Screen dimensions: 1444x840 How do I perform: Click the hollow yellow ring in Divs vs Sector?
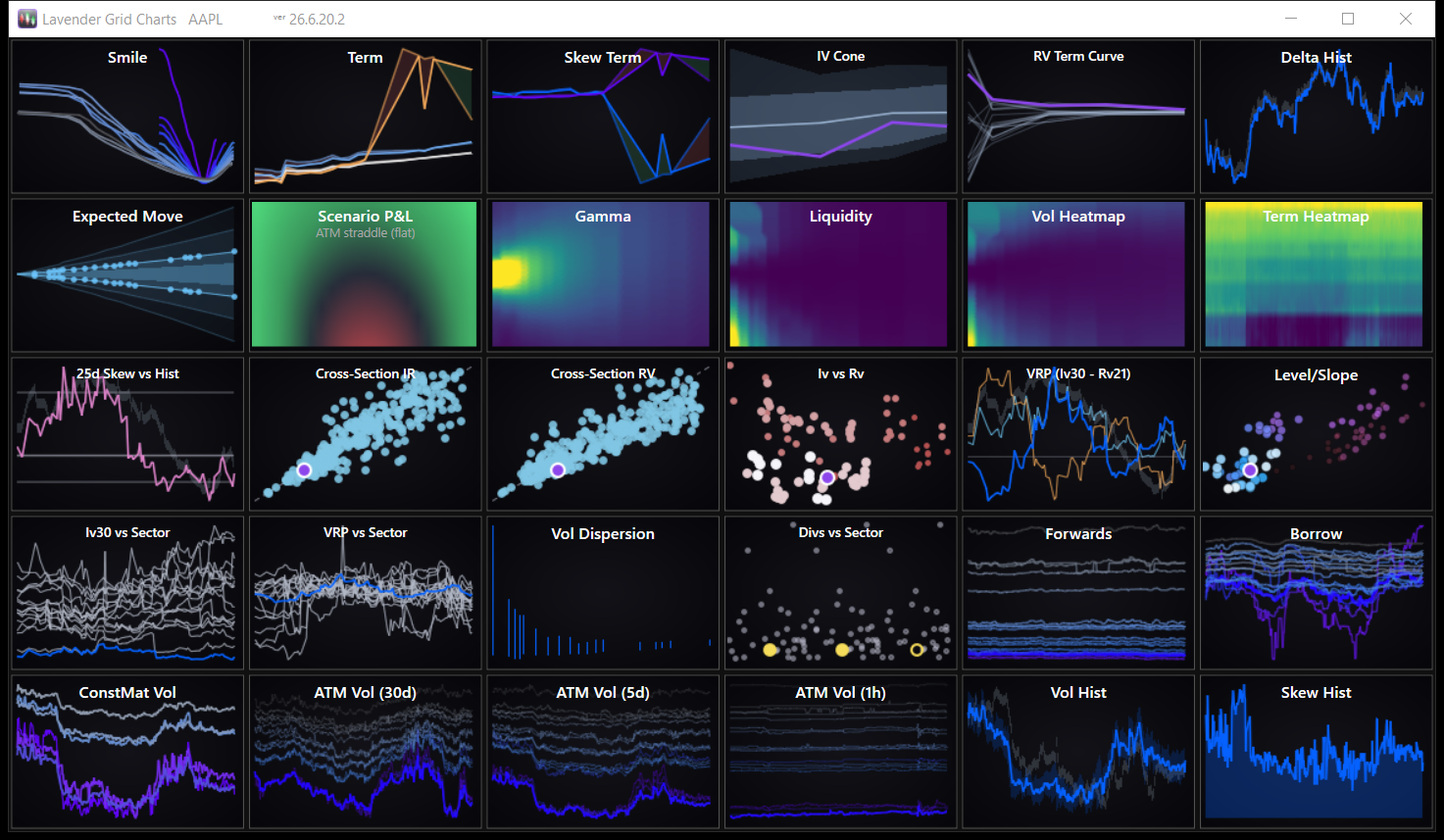pos(918,650)
